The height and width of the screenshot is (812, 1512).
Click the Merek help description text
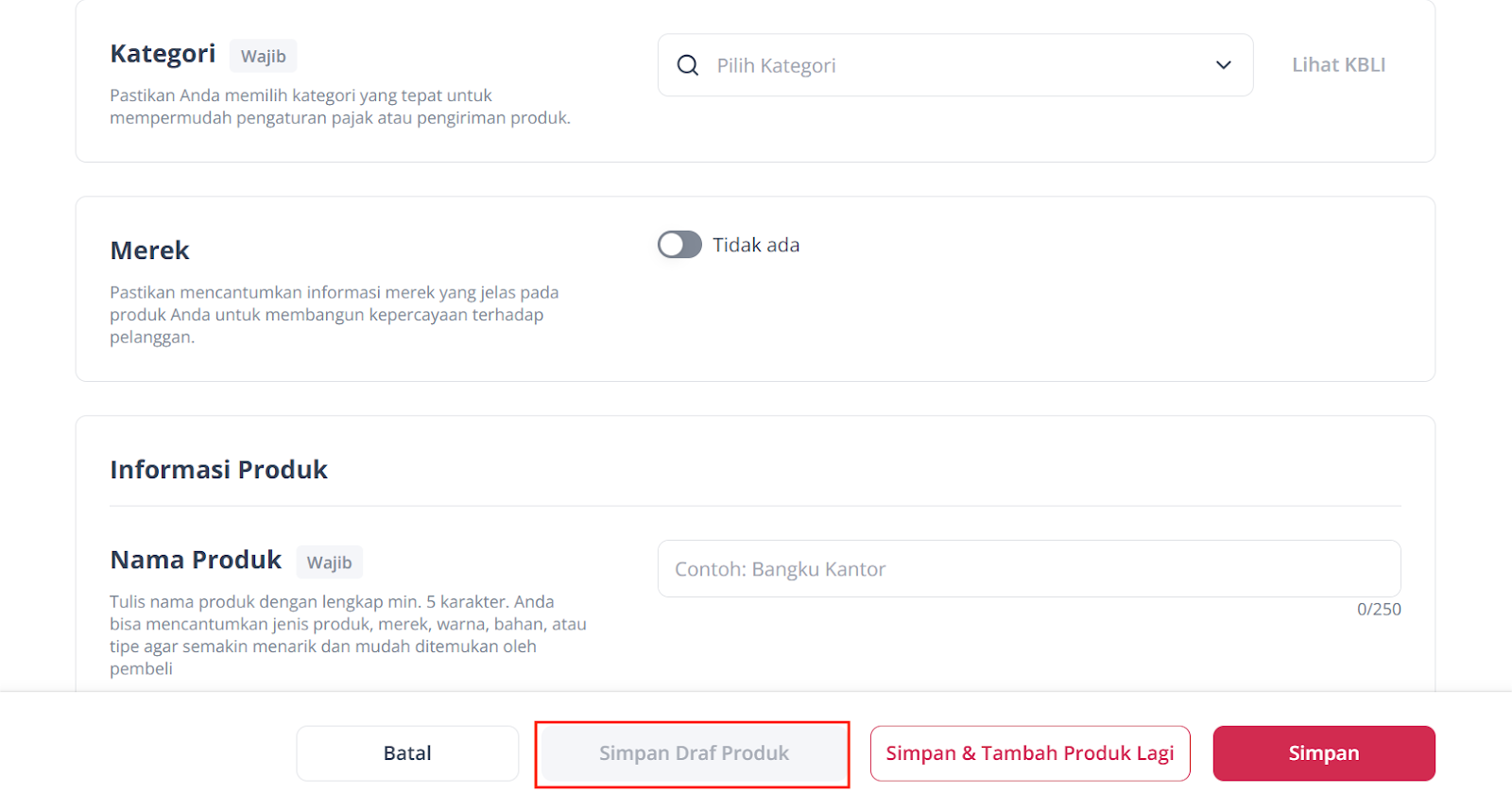click(x=334, y=315)
